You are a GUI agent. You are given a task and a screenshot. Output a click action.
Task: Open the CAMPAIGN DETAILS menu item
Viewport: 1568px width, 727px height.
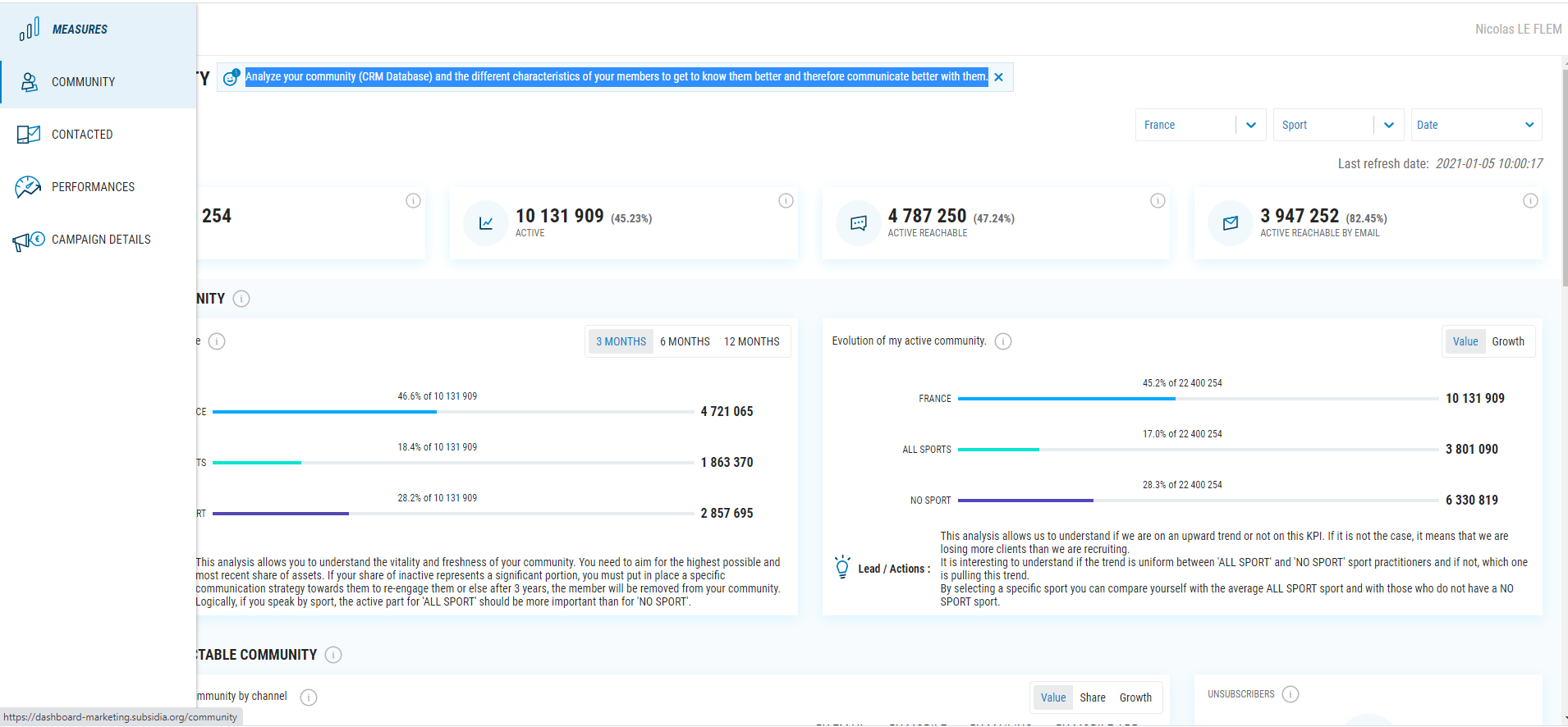[99, 240]
